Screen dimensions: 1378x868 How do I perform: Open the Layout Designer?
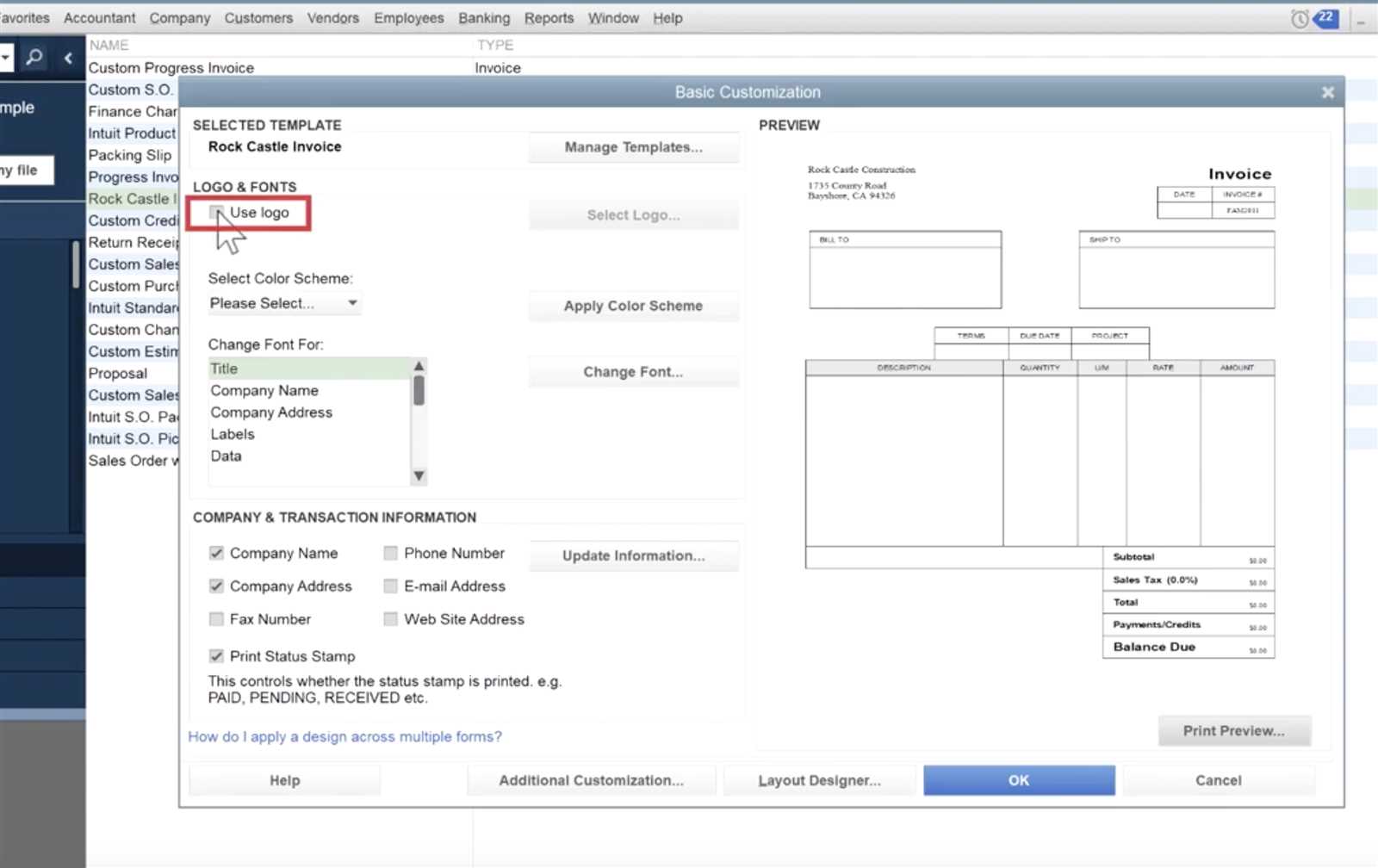(x=819, y=780)
